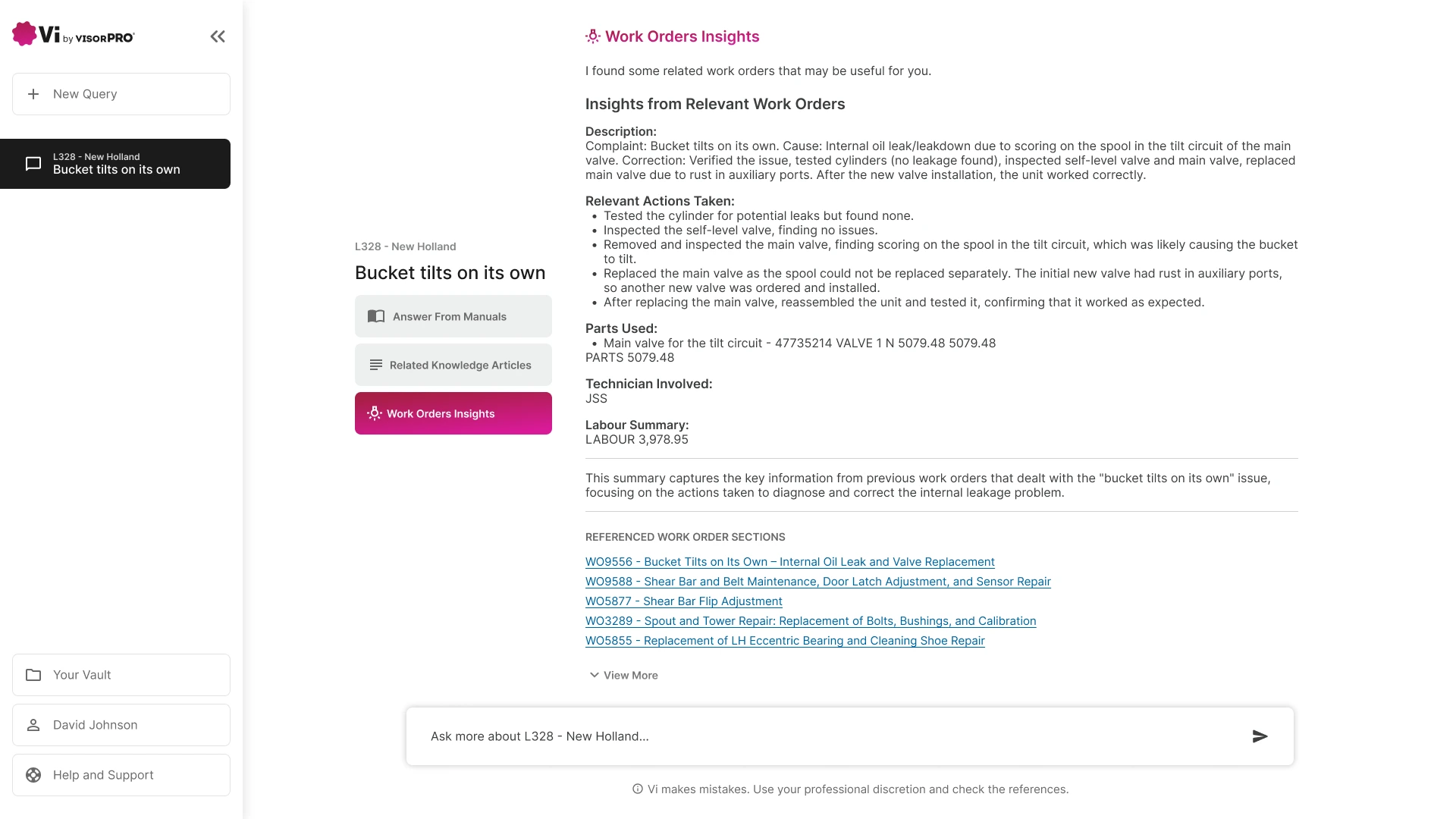Click the lightbulb icon beside the insights heading

coord(593,36)
